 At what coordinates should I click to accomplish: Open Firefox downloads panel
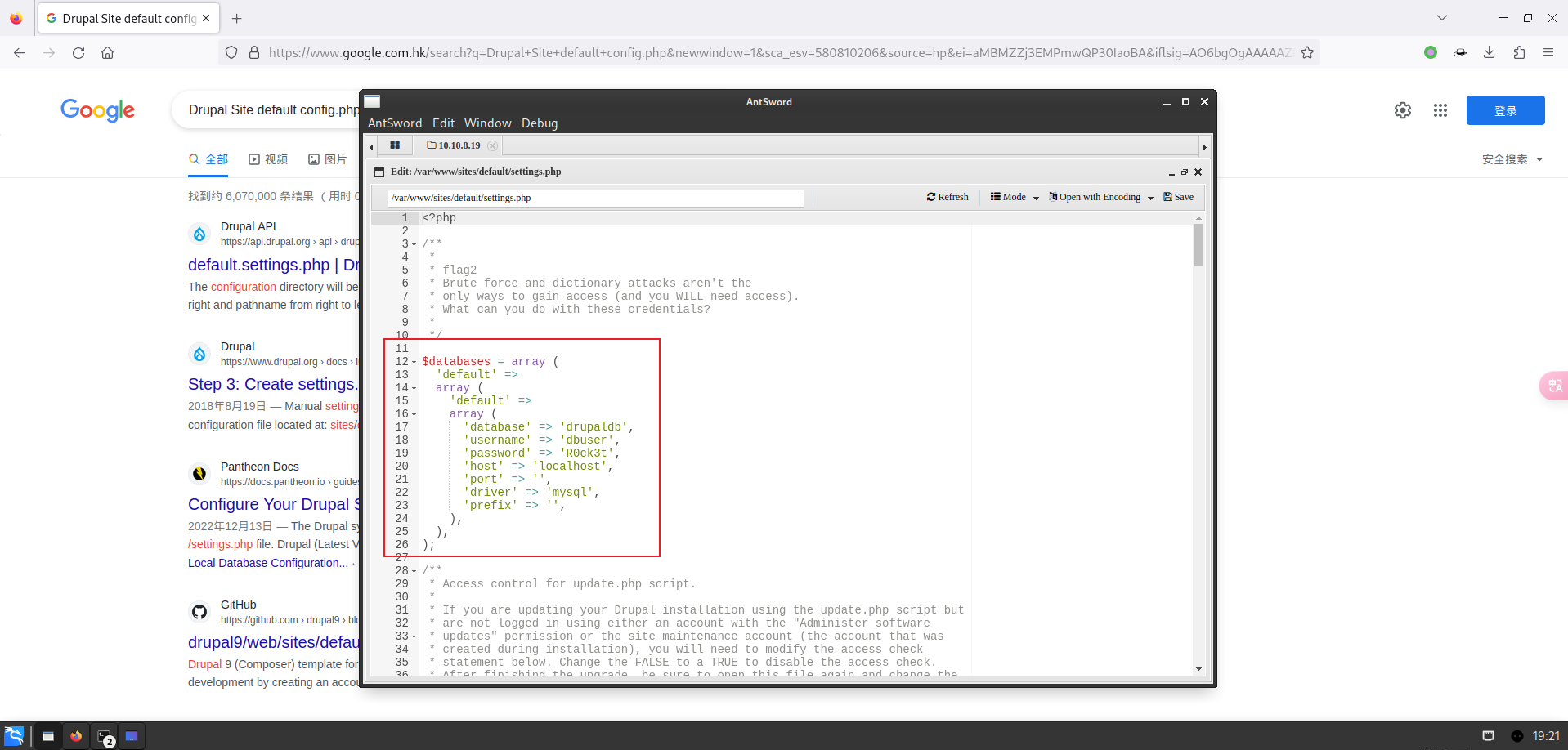(1490, 52)
